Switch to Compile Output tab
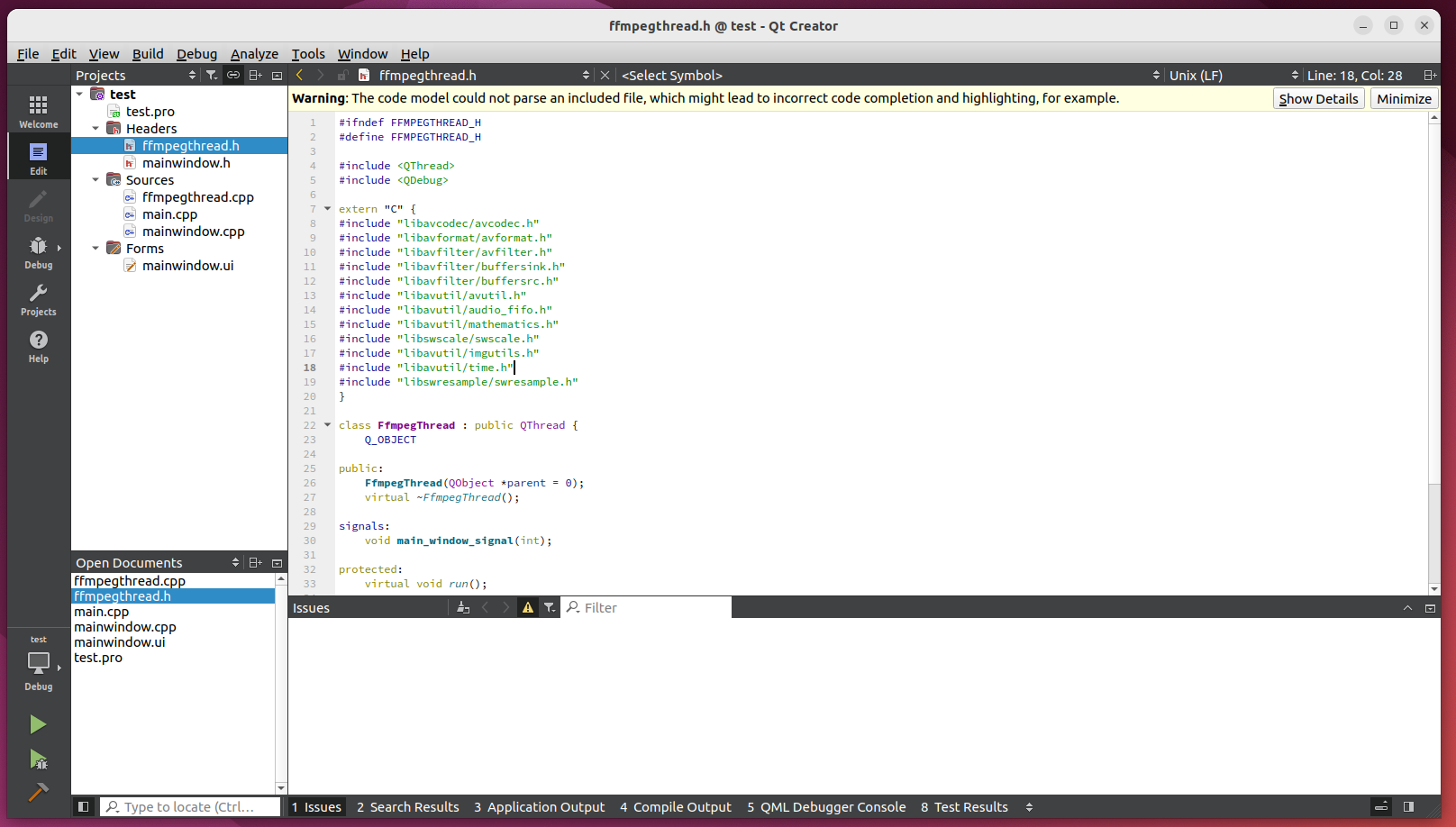This screenshot has height=827, width=1456. point(676,807)
